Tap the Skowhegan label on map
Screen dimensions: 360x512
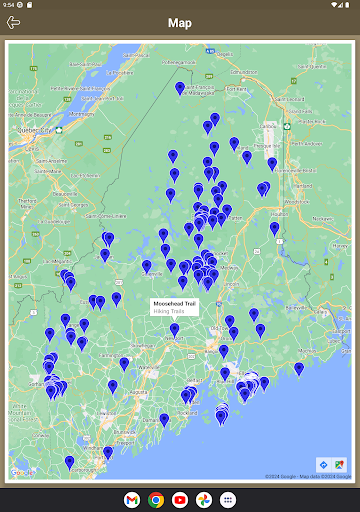[143, 346]
